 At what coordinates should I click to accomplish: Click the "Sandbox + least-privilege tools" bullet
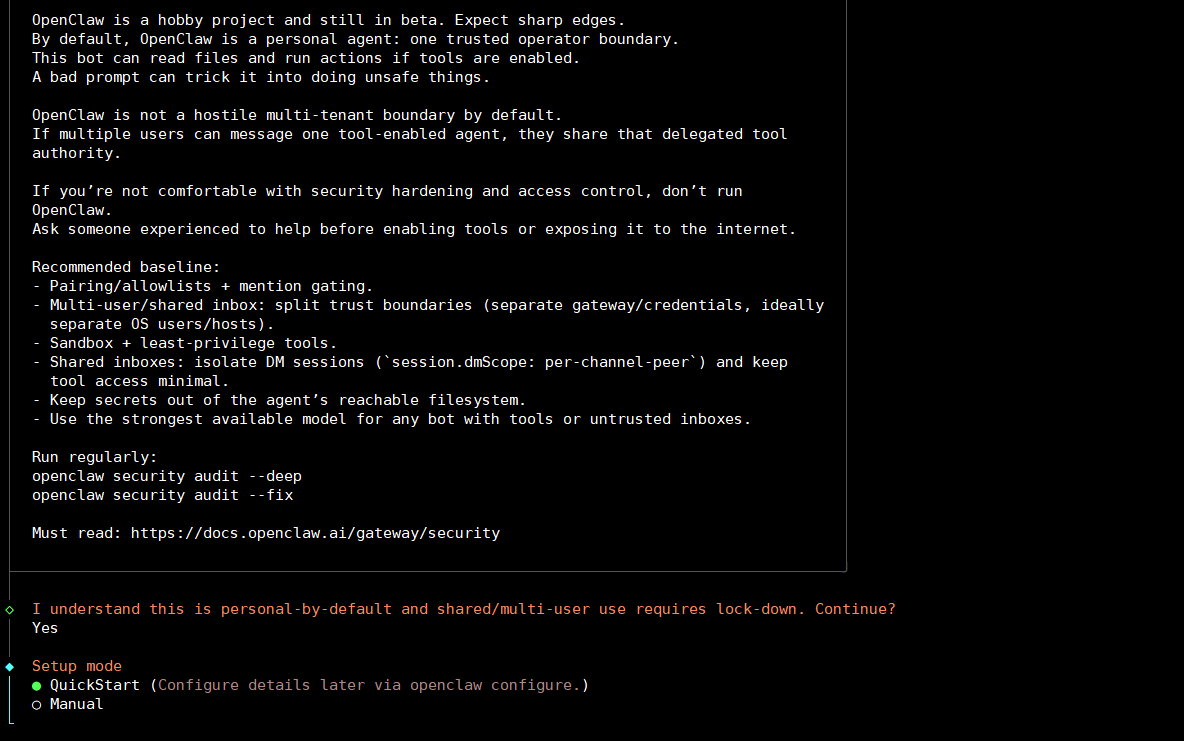193,343
